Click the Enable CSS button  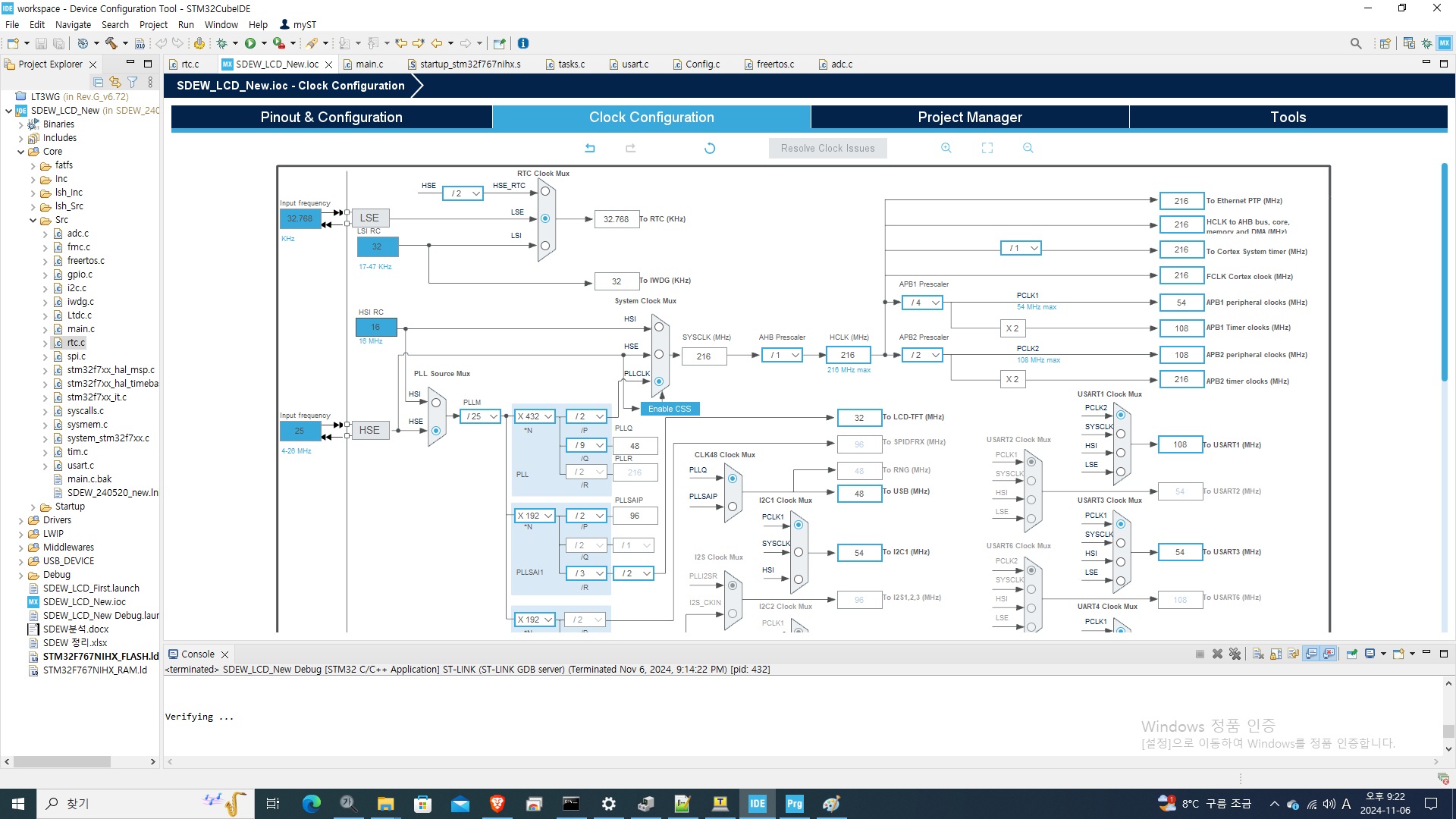pyautogui.click(x=670, y=409)
